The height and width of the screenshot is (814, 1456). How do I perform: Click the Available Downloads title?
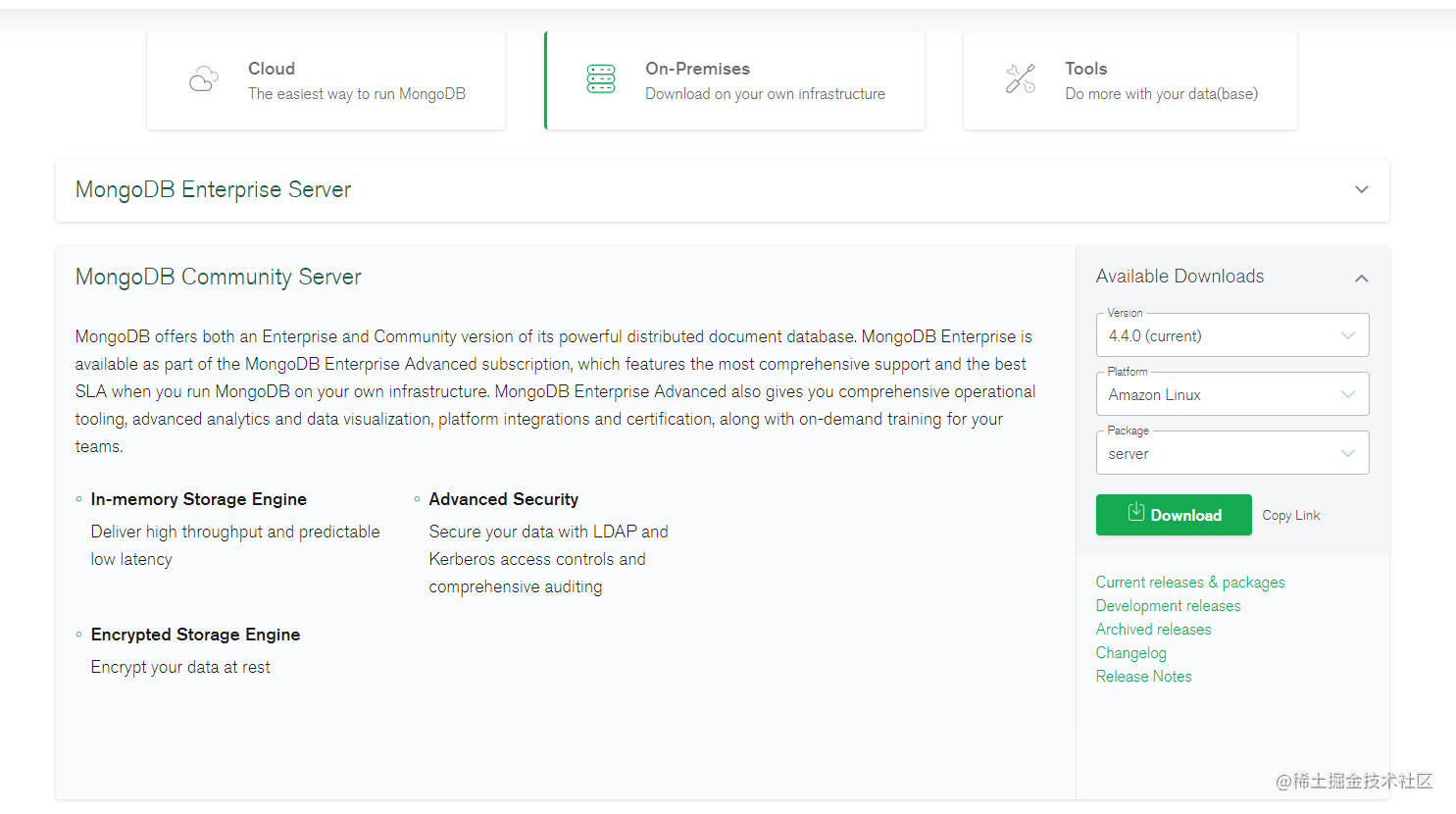click(x=1180, y=277)
